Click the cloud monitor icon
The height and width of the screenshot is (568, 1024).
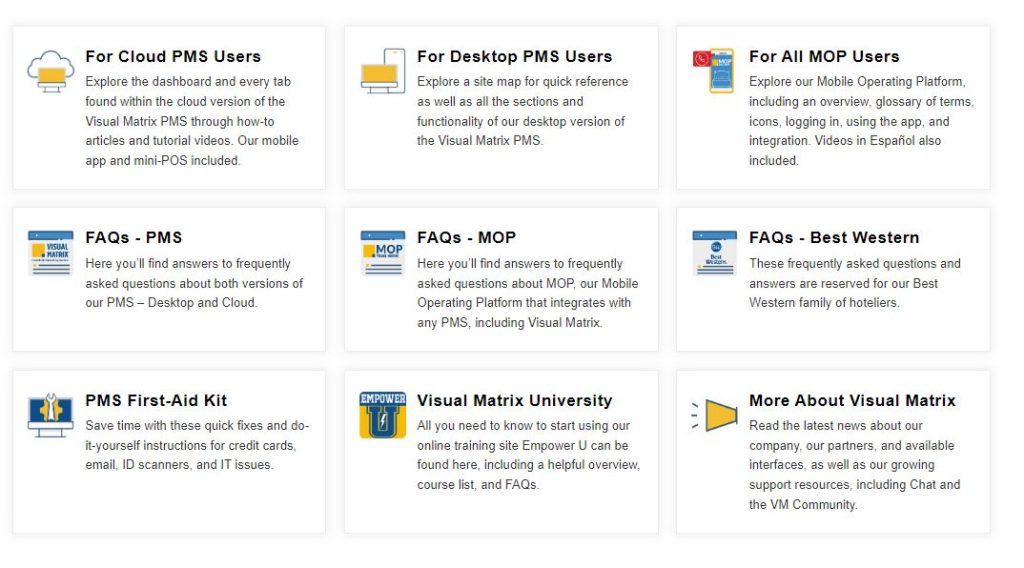[x=50, y=72]
